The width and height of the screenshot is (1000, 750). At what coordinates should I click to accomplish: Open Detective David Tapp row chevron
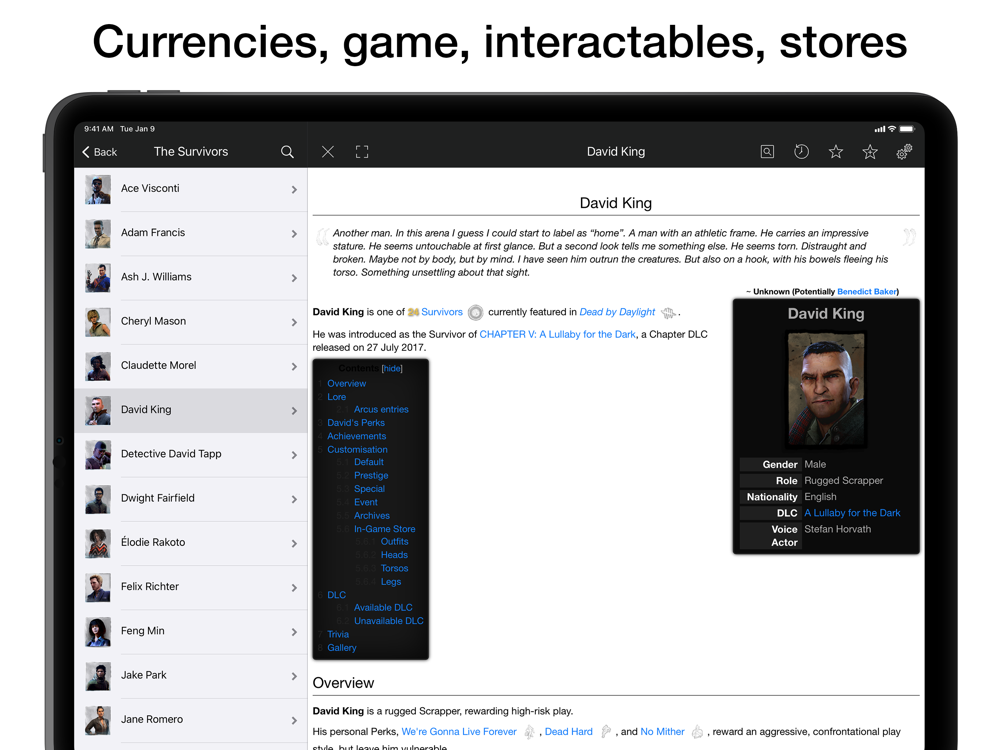tap(294, 455)
